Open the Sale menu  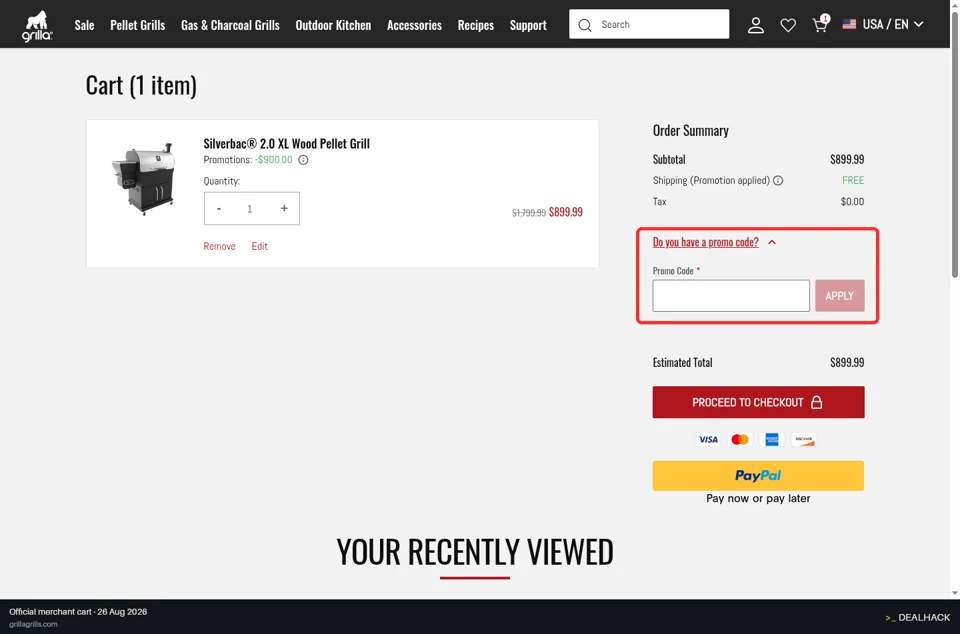(84, 25)
